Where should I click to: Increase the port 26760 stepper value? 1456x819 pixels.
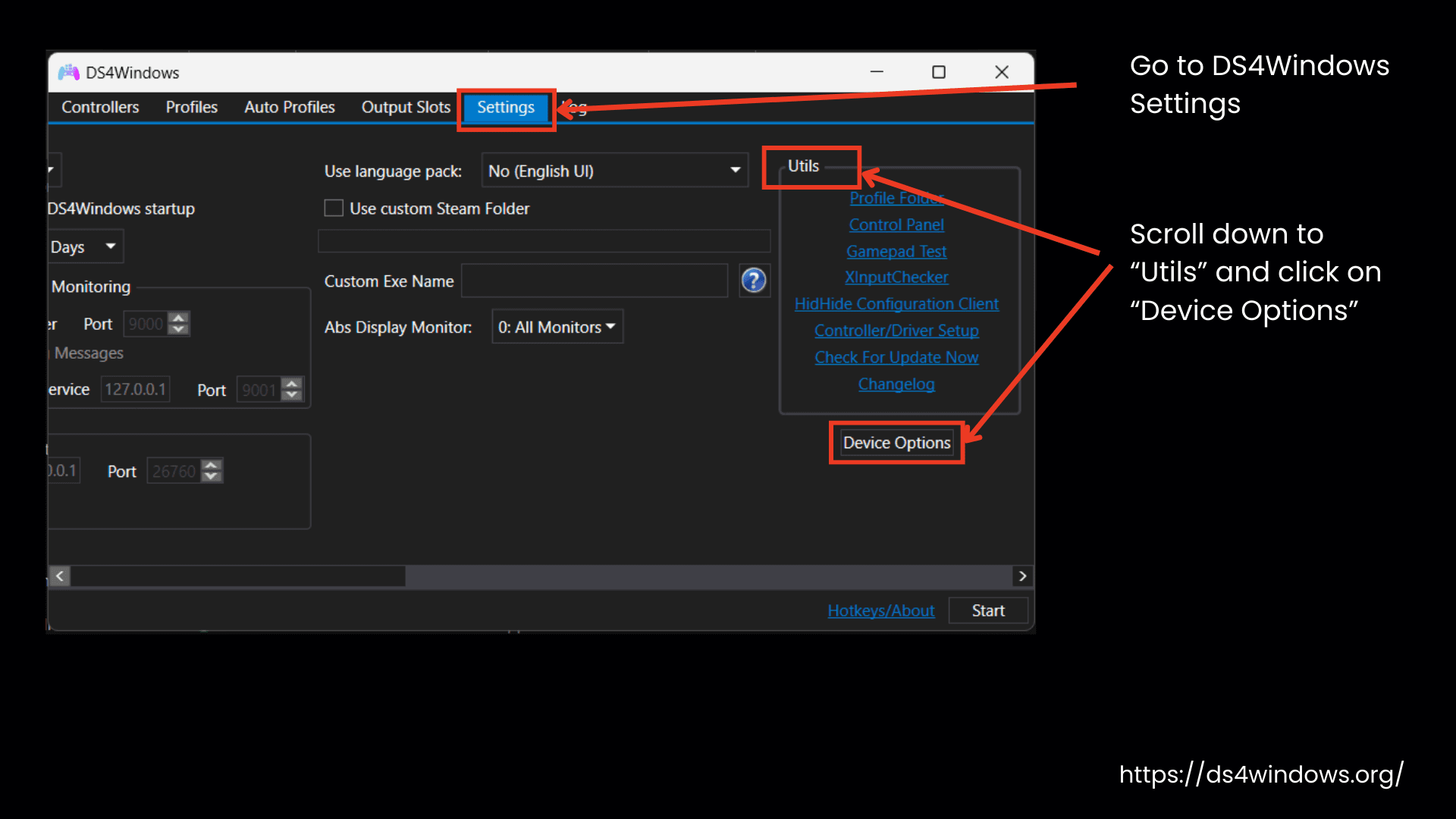tap(212, 465)
